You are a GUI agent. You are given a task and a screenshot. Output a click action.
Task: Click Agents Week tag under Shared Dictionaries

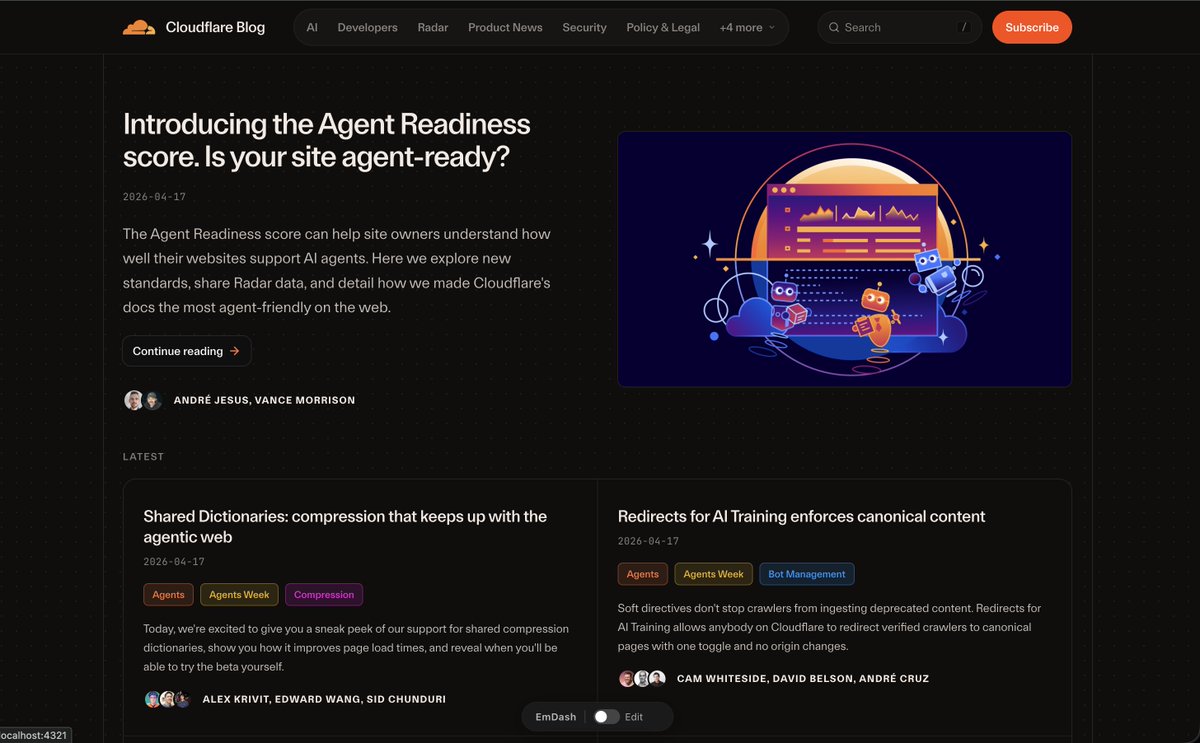[239, 595]
